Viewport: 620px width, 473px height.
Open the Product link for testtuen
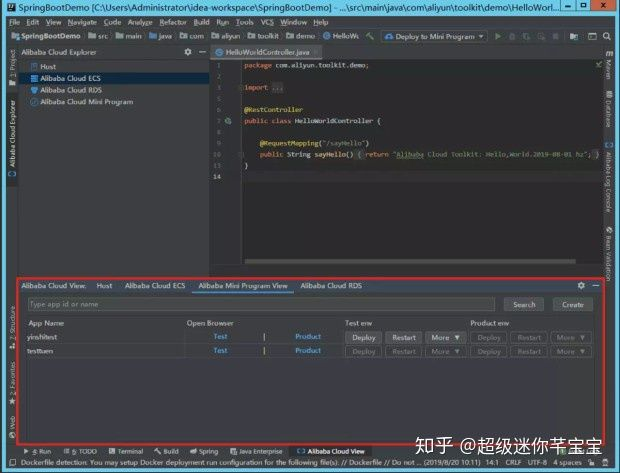pyautogui.click(x=308, y=351)
